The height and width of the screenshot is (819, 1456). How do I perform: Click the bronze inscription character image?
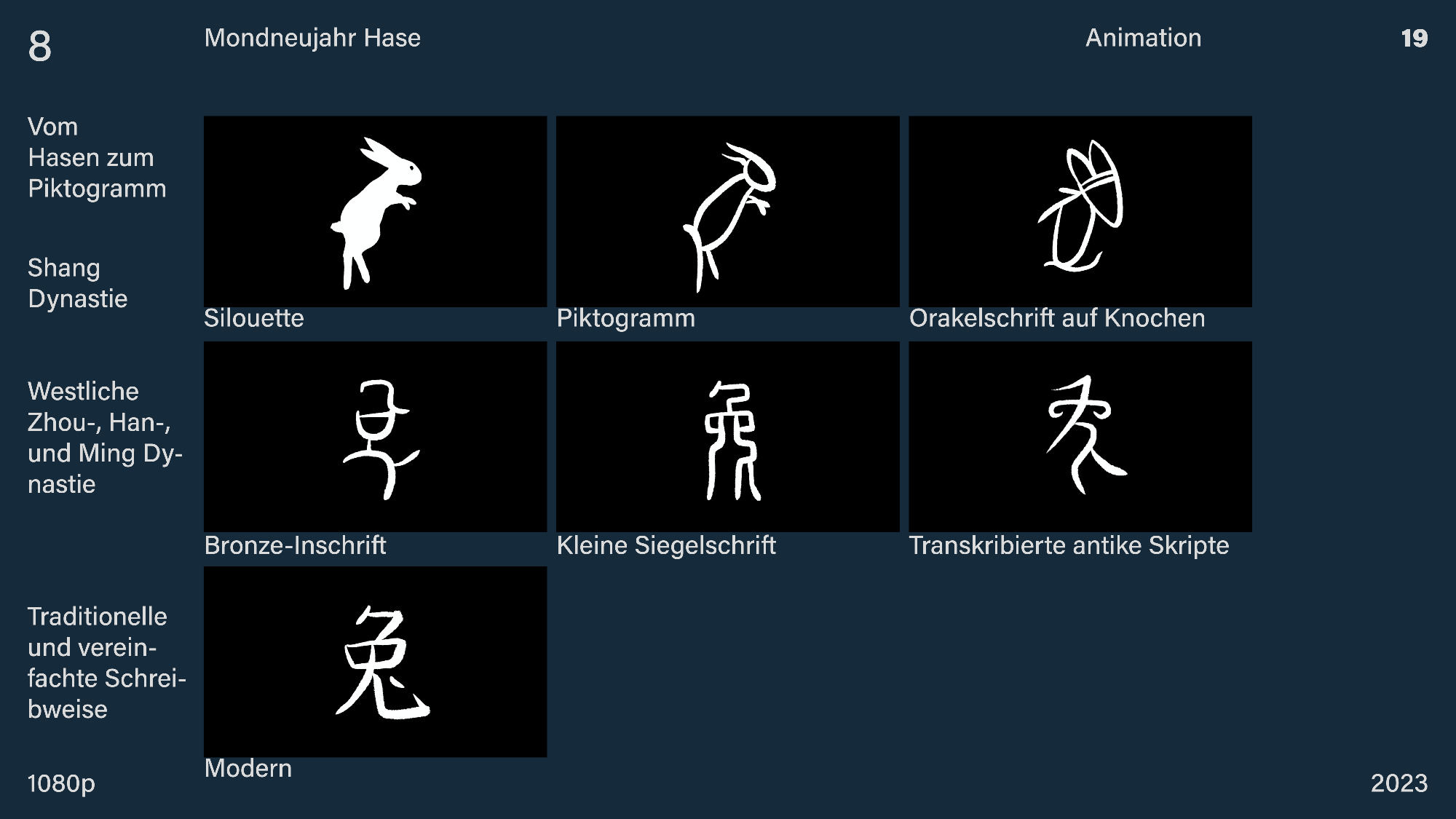[375, 437]
